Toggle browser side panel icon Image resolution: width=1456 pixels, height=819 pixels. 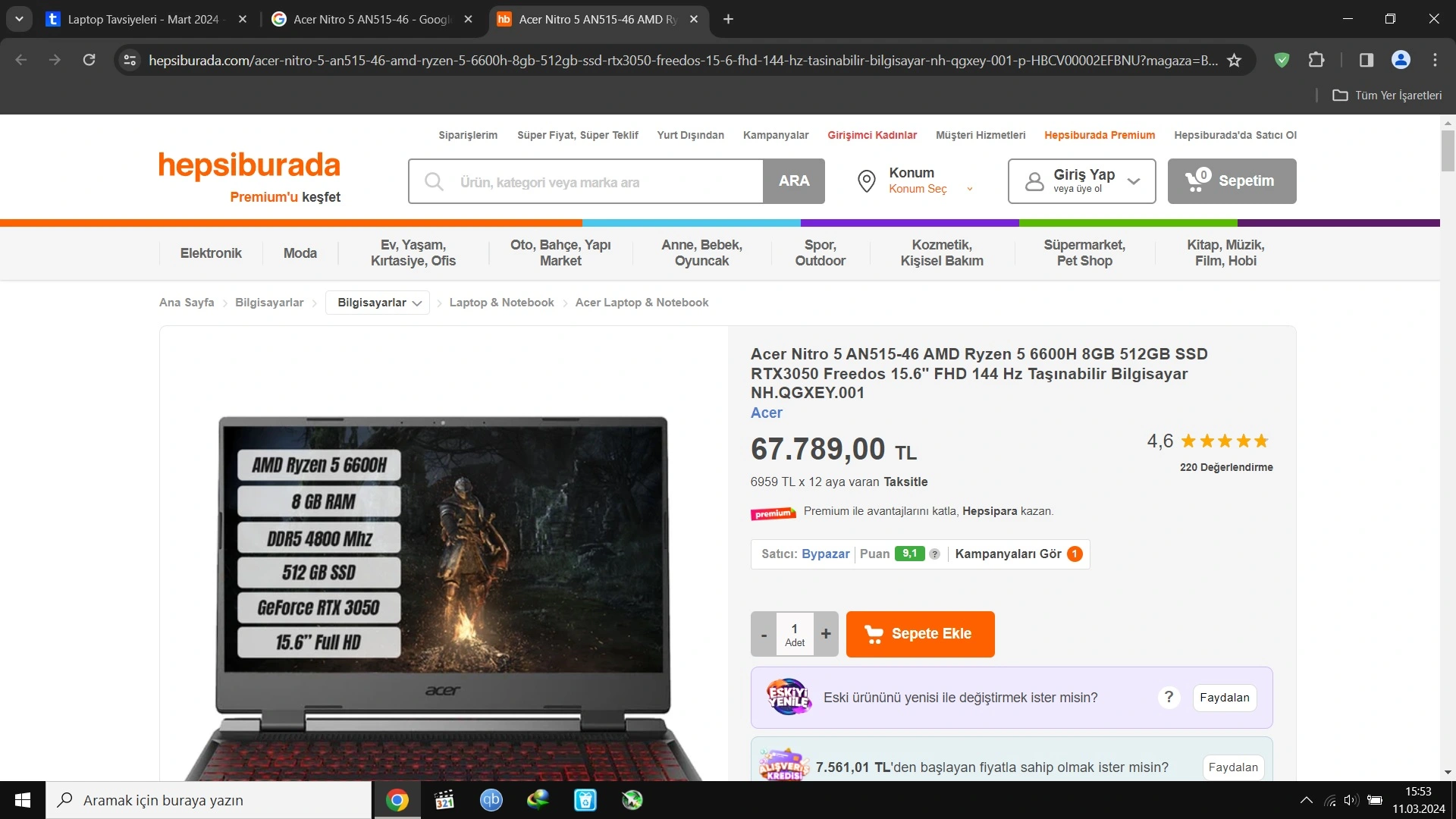[x=1367, y=60]
